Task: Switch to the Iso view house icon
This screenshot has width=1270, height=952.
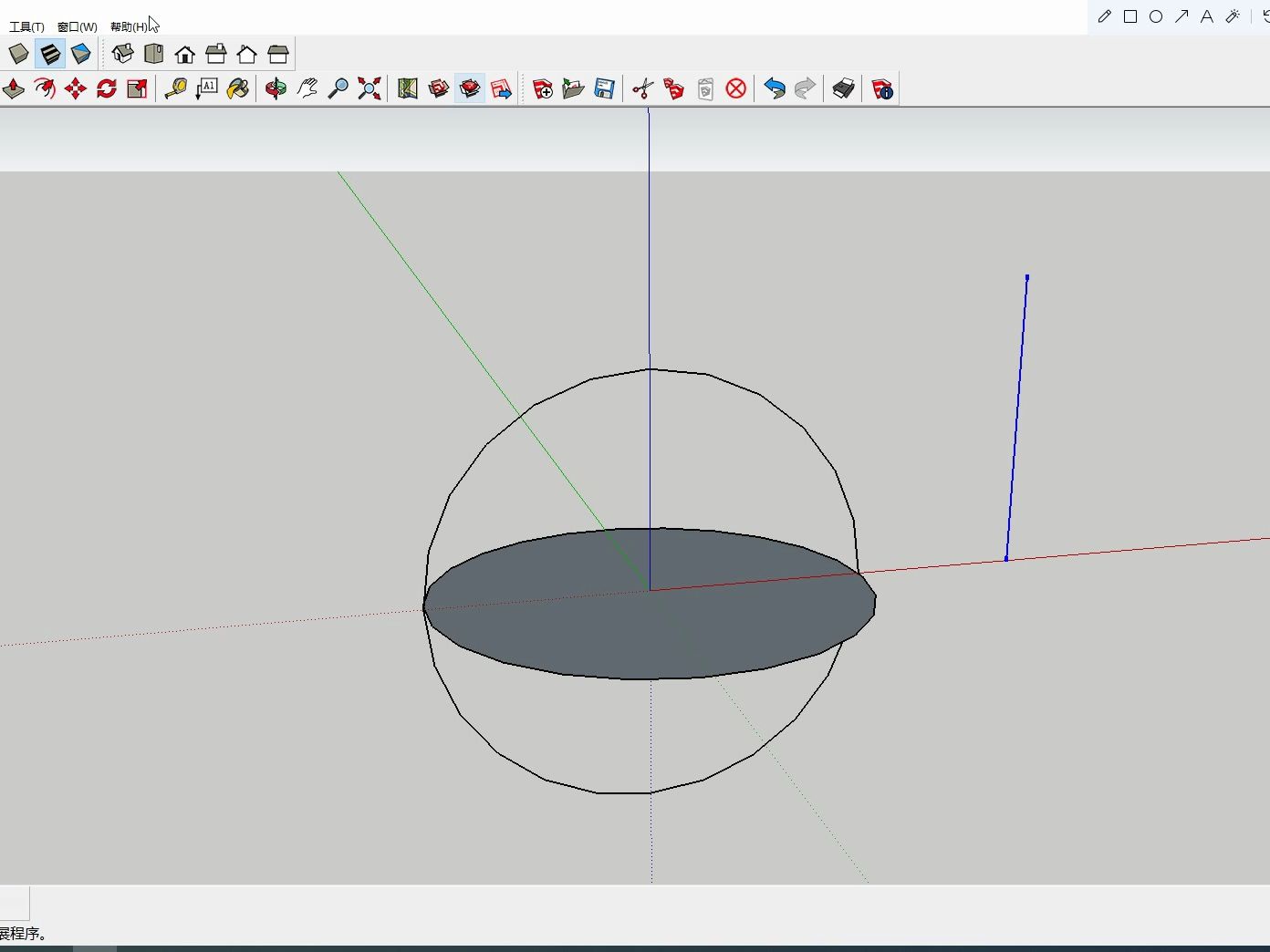Action: [x=122, y=54]
